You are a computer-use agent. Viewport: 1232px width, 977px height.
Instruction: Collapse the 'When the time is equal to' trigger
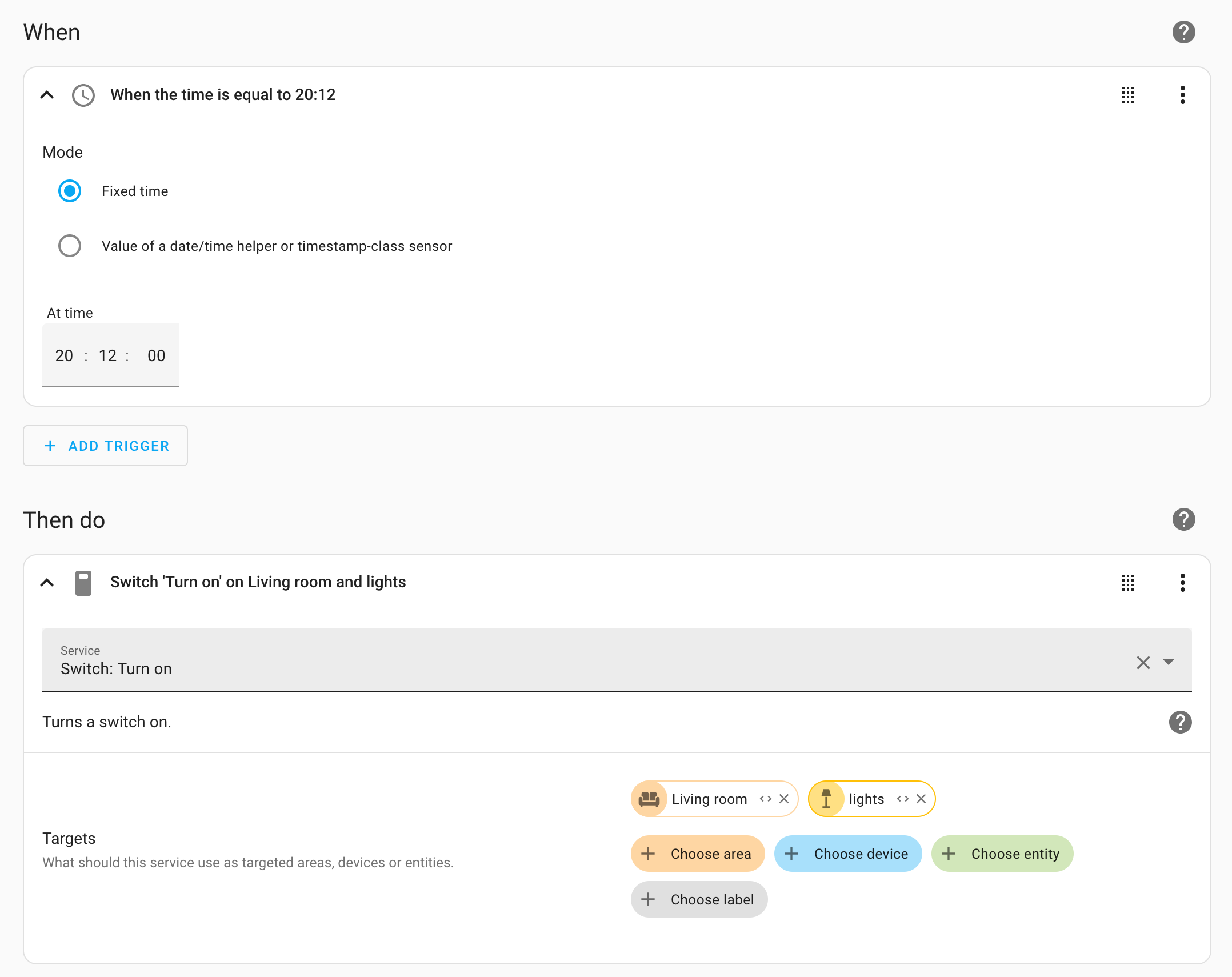point(48,95)
